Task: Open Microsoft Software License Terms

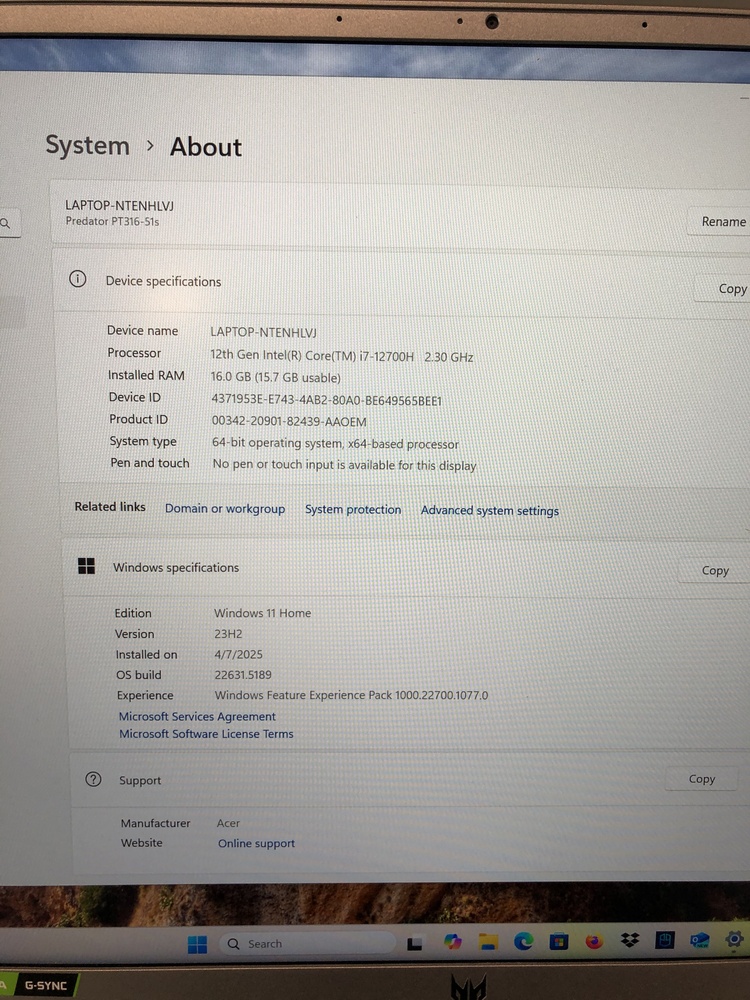Action: (x=206, y=733)
